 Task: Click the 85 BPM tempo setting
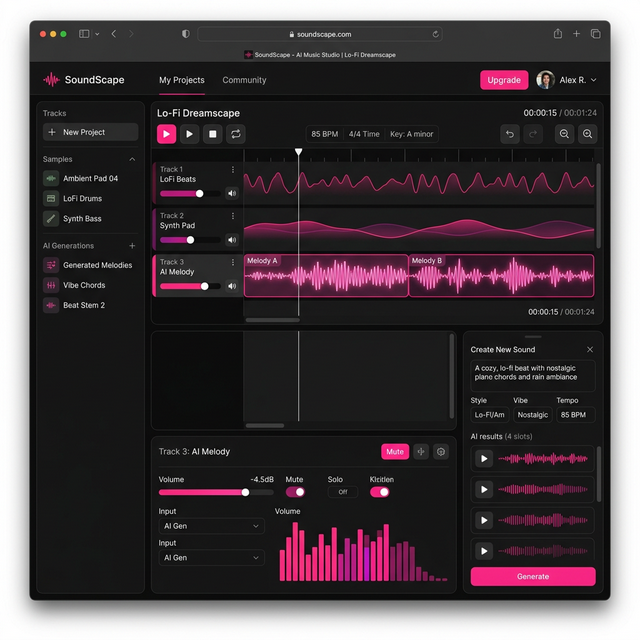pyautogui.click(x=324, y=134)
